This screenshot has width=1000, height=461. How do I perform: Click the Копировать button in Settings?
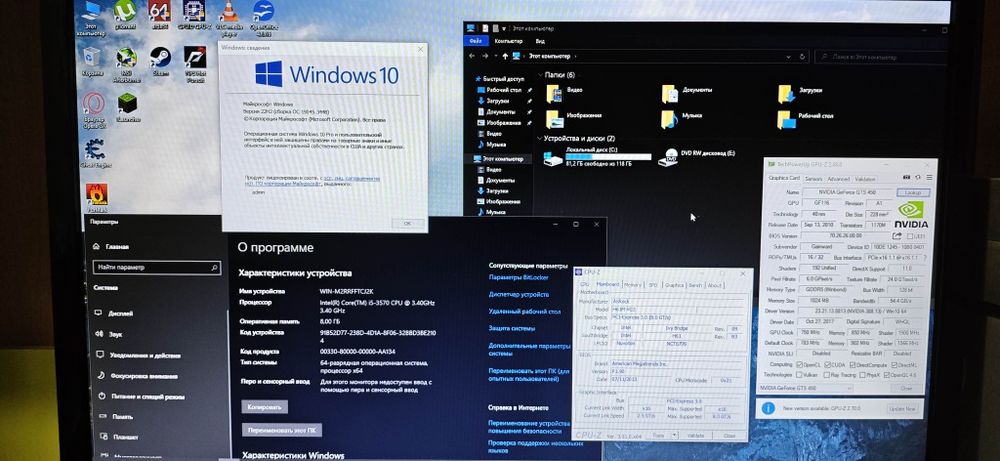[265, 407]
